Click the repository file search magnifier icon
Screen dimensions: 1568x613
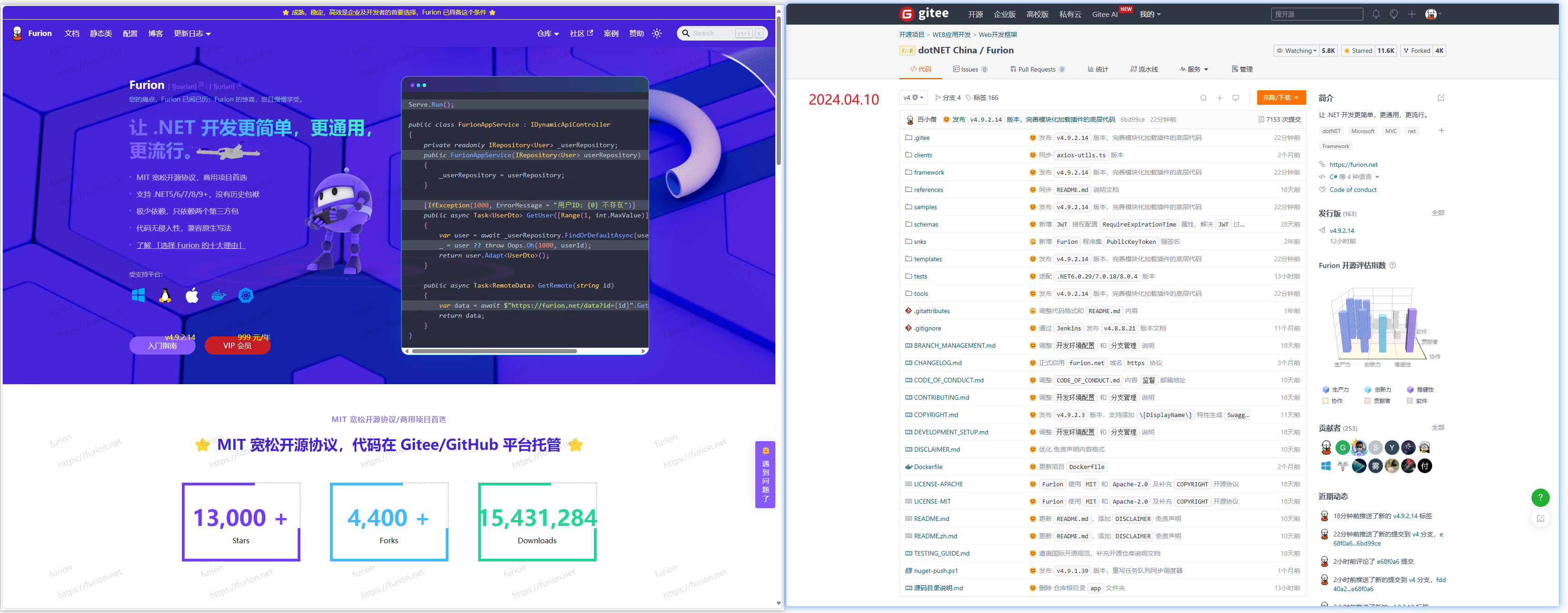(x=1203, y=98)
